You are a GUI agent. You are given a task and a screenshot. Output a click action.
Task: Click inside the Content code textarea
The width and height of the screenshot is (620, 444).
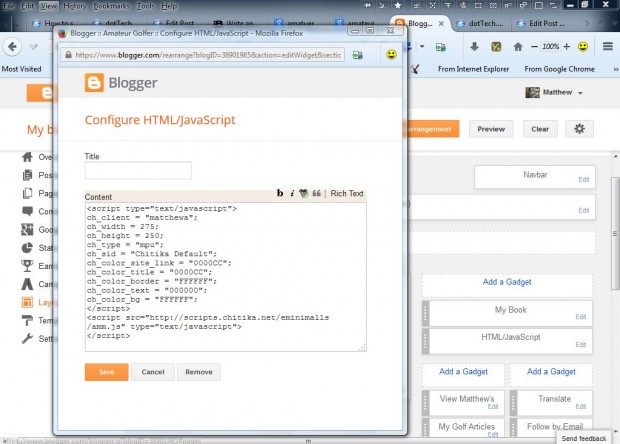pos(225,277)
